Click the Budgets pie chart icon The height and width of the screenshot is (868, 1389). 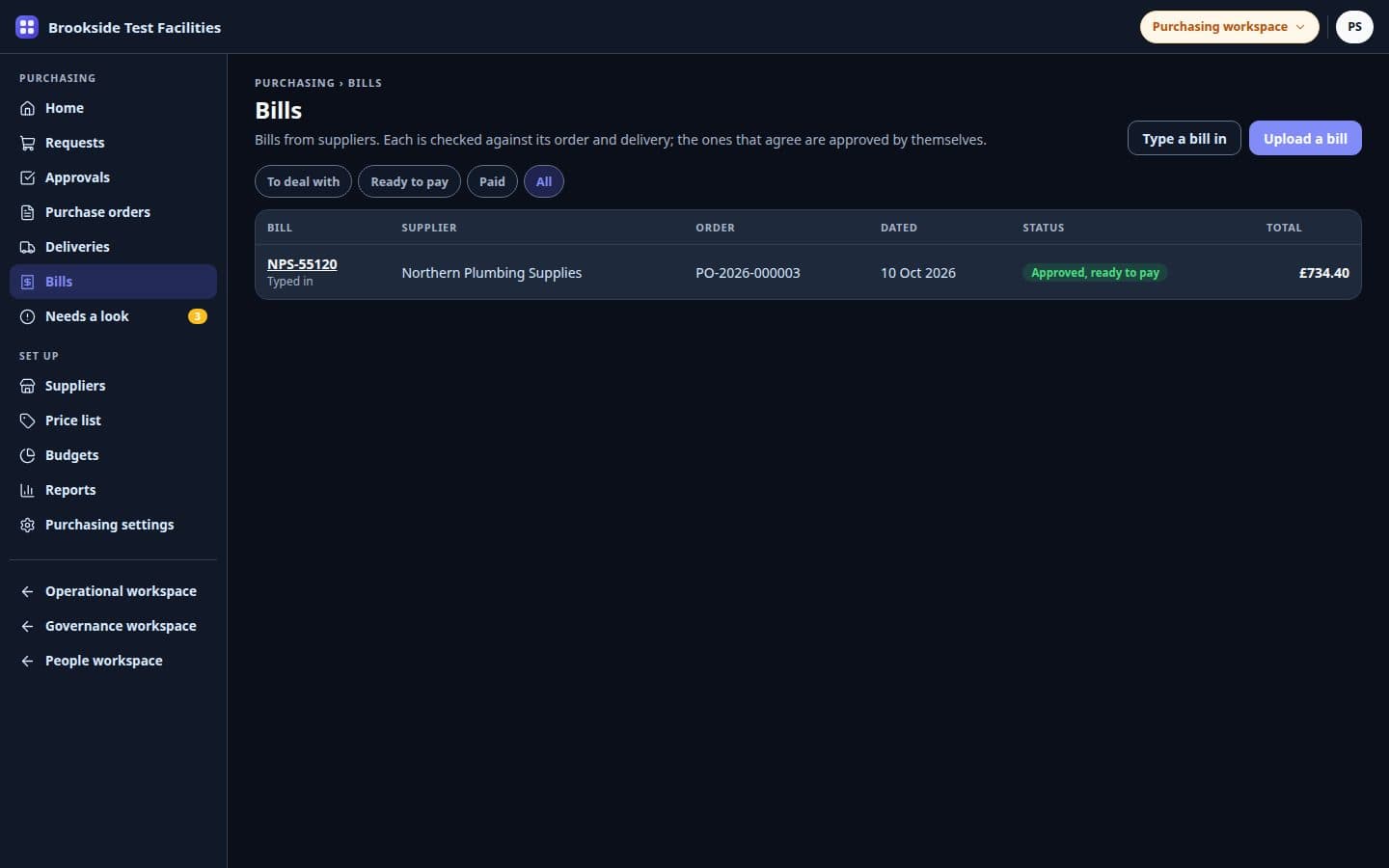(27, 455)
